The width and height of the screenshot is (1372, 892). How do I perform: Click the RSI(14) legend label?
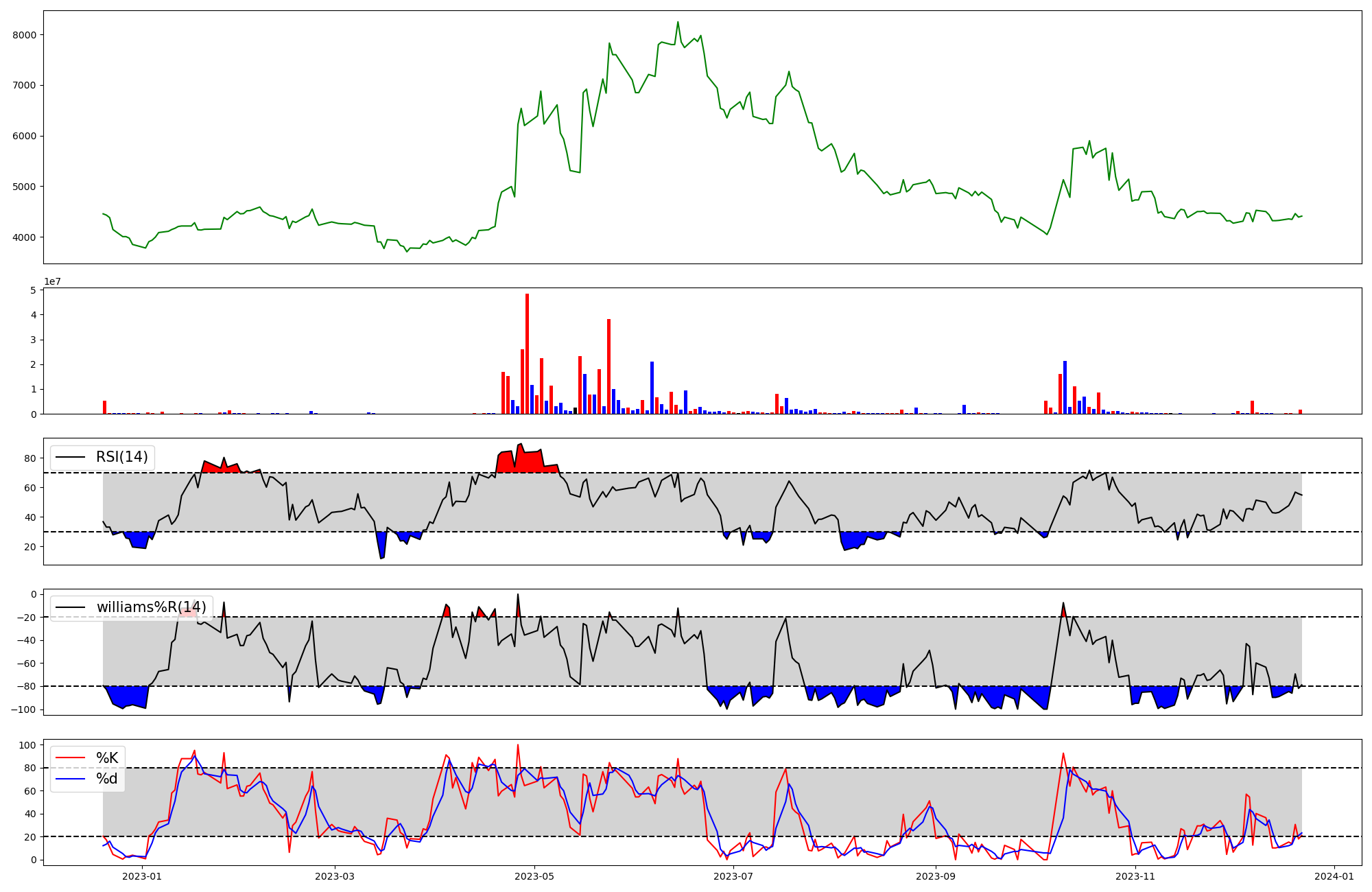[121, 457]
